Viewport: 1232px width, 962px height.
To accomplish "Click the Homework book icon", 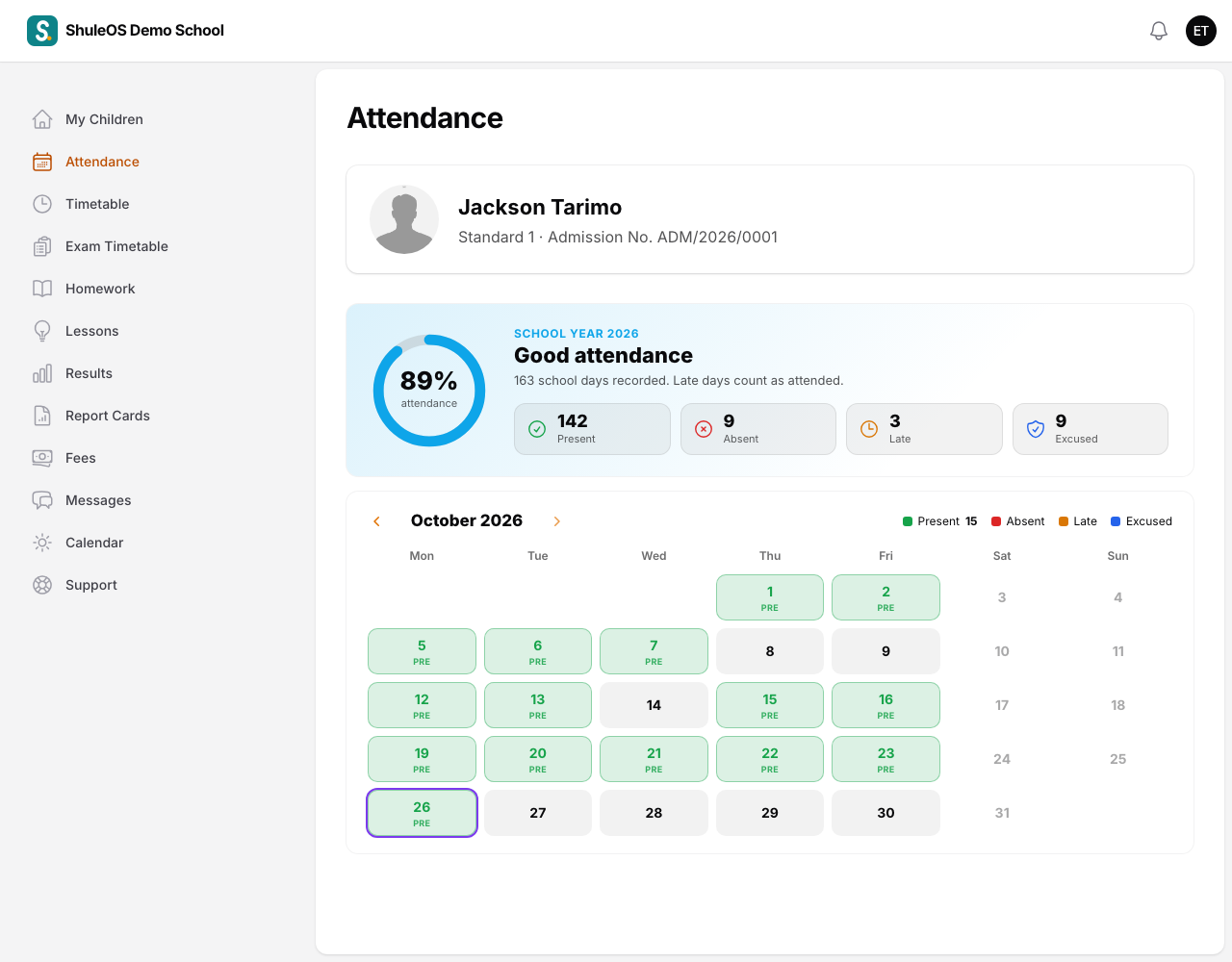I will (42, 289).
